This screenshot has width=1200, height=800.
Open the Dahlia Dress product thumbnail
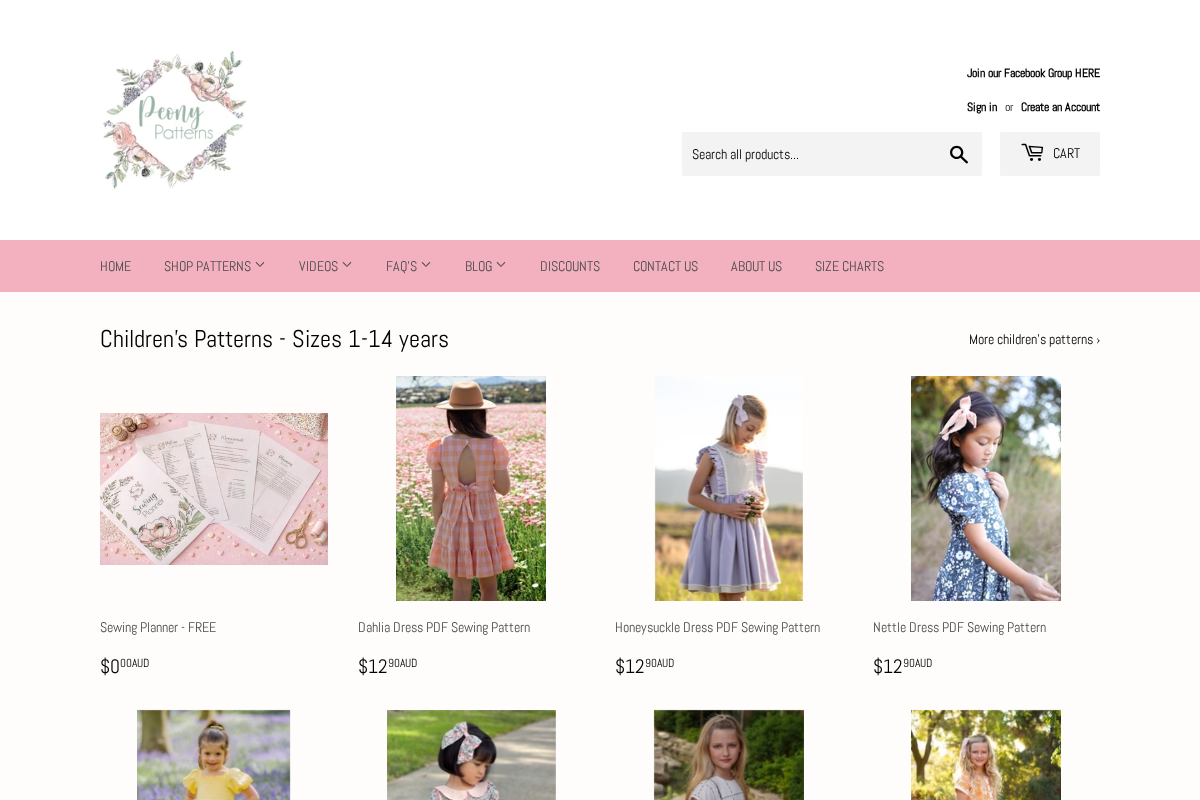coord(470,489)
